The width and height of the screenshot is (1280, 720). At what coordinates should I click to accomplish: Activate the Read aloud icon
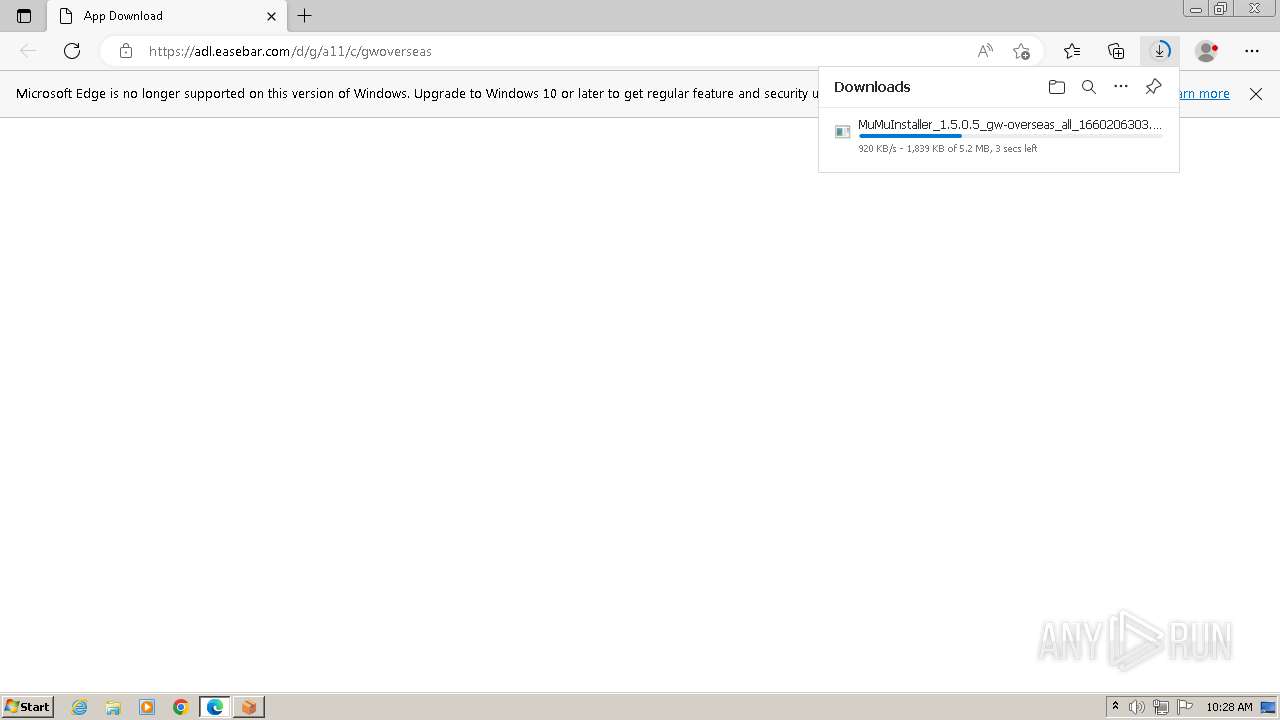click(x=985, y=51)
